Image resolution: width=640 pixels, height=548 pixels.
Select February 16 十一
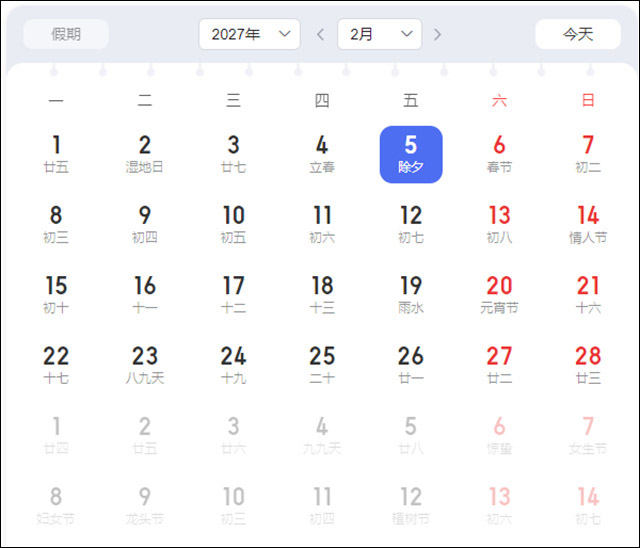coord(144,296)
